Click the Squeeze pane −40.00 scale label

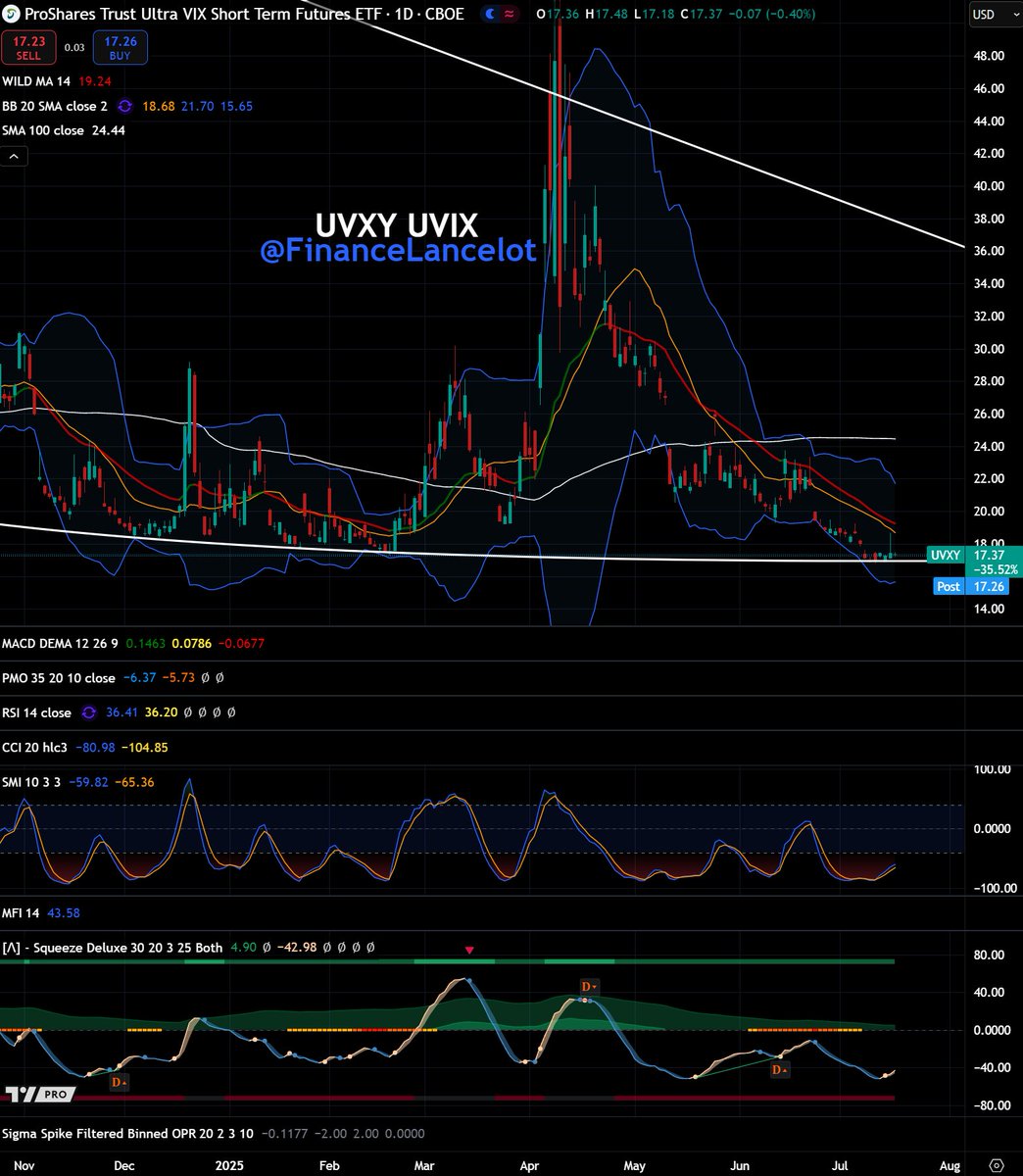991,1068
